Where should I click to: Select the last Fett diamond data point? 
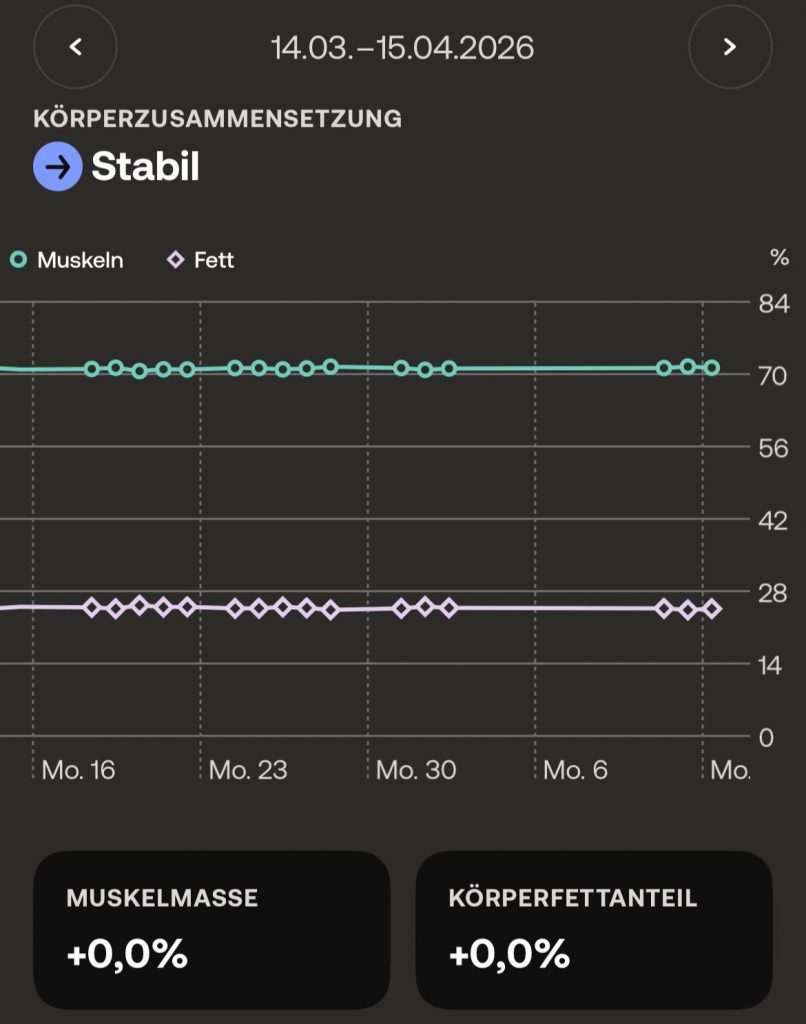(x=712, y=609)
